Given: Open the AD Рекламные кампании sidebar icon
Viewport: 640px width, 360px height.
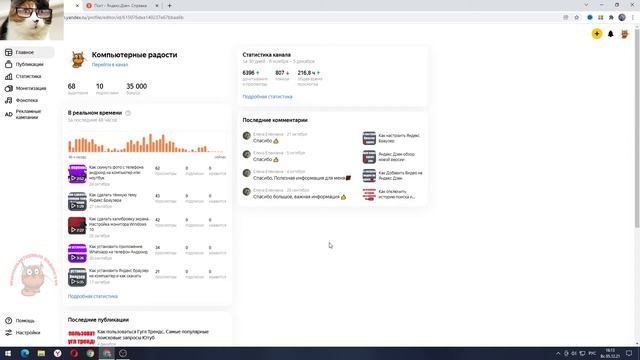Looking at the screenshot, I should click(9, 114).
